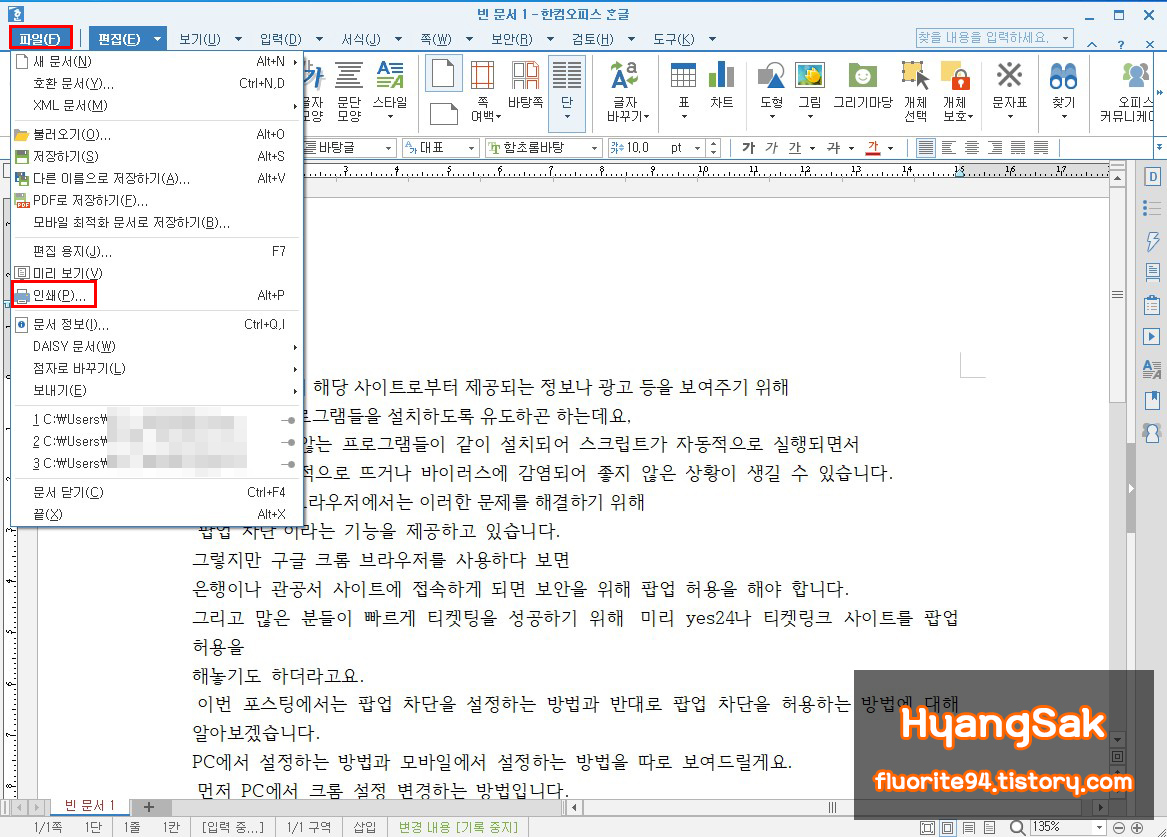Screen dimensions: 1167x837
Task: Choose 인쇄(P)... from File menu
Action: click(x=157, y=295)
